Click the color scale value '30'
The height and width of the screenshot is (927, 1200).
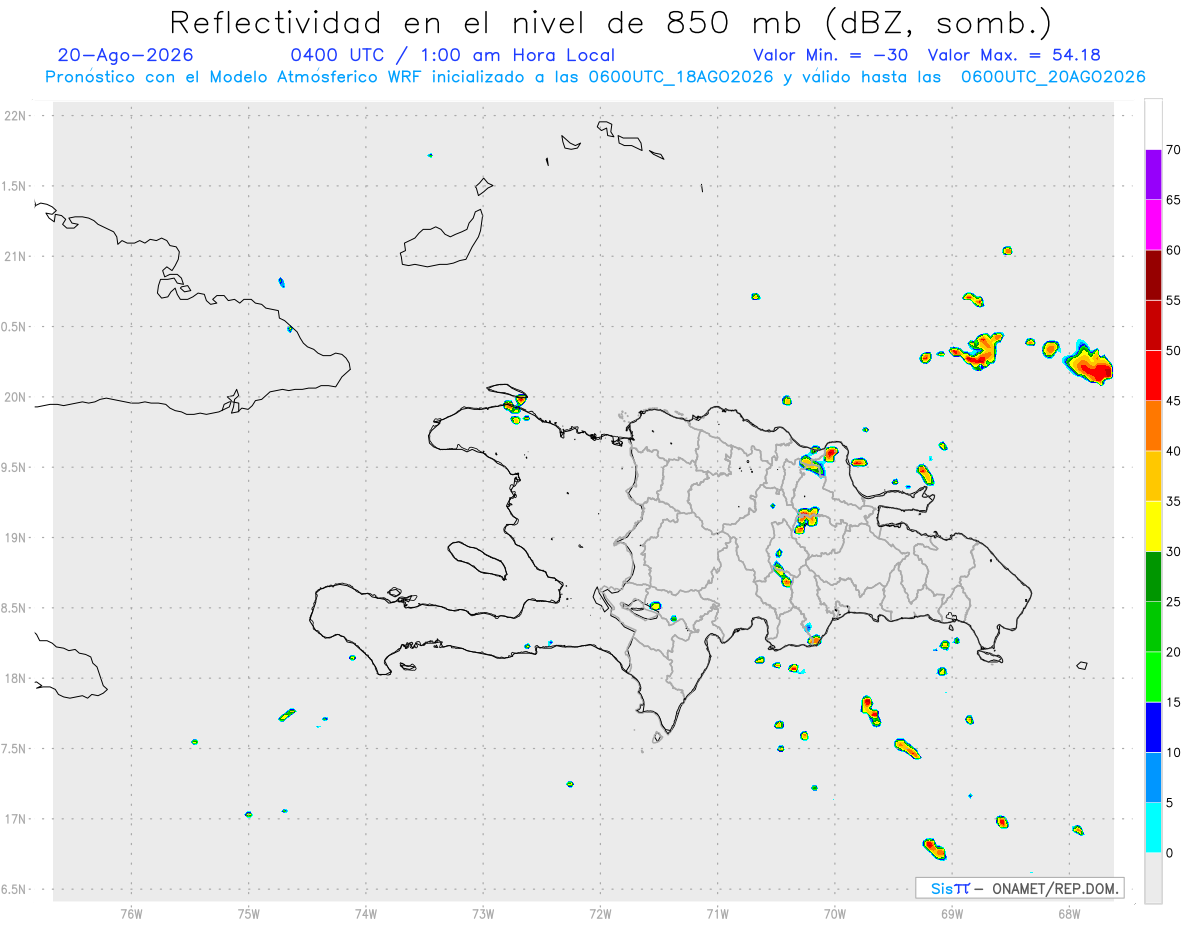point(1174,552)
